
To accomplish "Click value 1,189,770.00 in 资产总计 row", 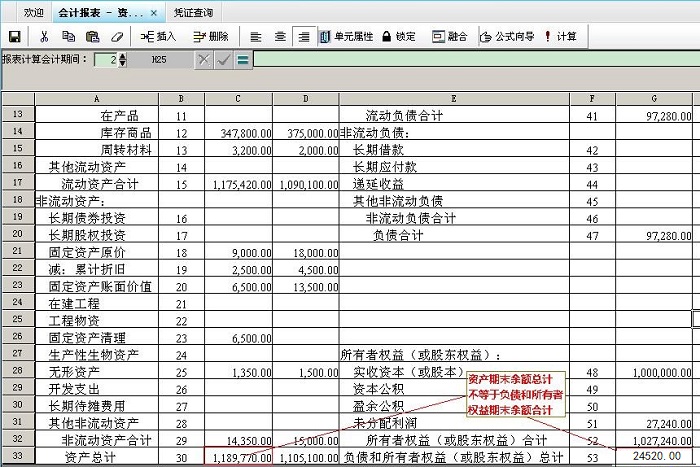I will (x=238, y=458).
